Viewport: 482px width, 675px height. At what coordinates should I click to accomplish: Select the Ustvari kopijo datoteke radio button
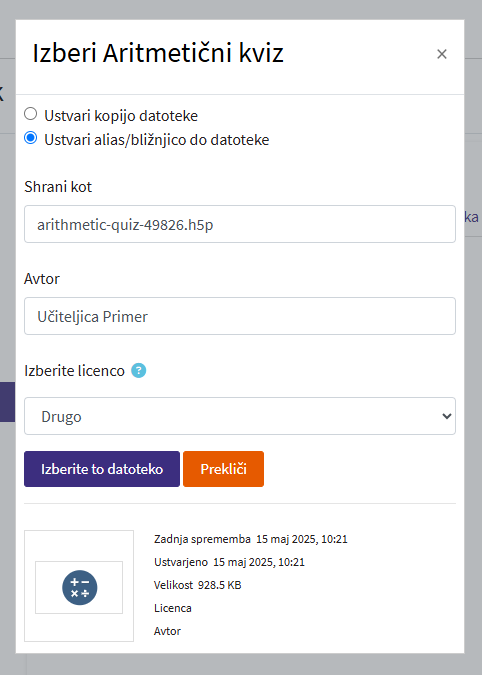(x=31, y=114)
